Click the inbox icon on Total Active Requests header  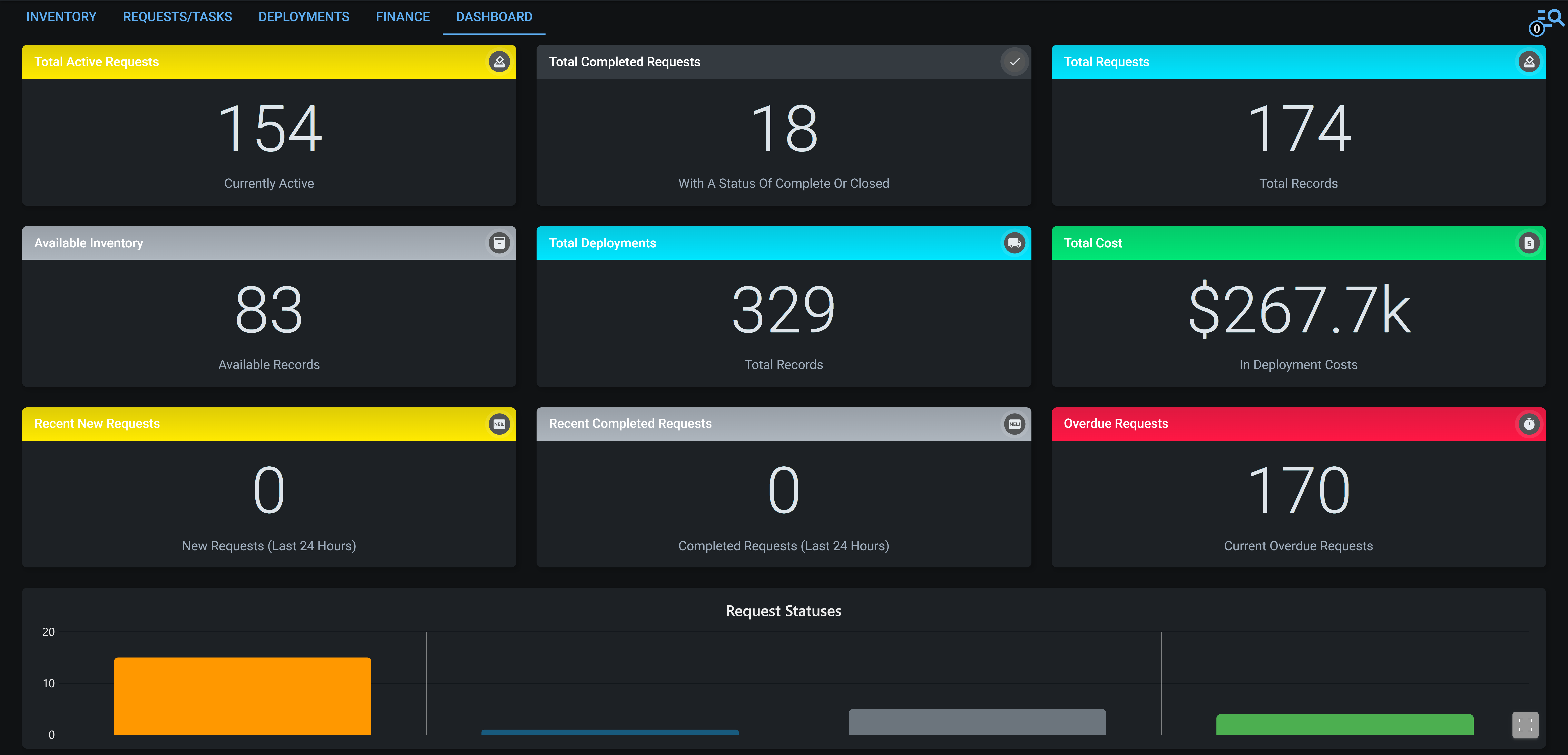(x=499, y=61)
